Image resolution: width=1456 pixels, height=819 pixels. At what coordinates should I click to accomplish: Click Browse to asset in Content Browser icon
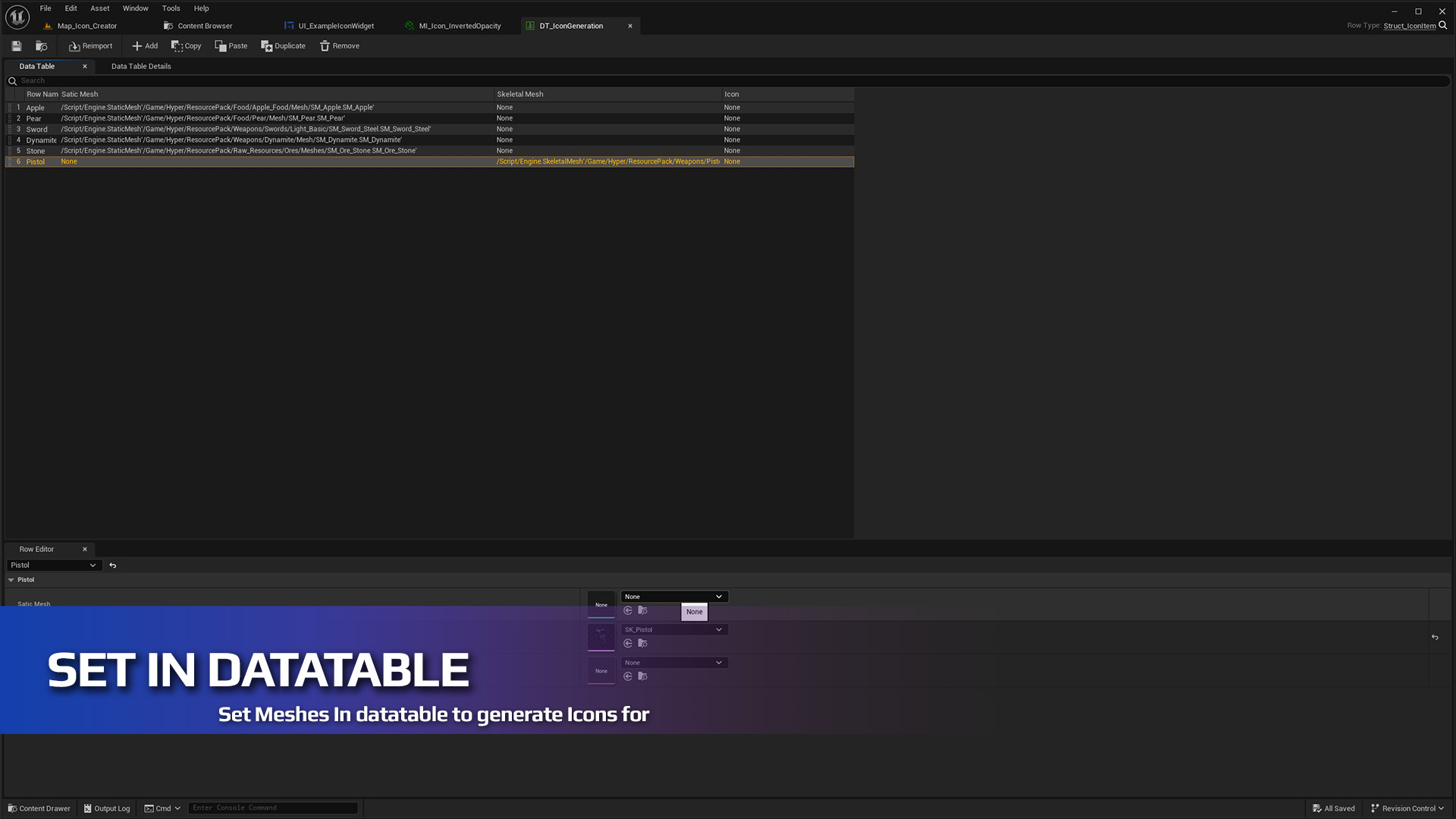coord(42,46)
